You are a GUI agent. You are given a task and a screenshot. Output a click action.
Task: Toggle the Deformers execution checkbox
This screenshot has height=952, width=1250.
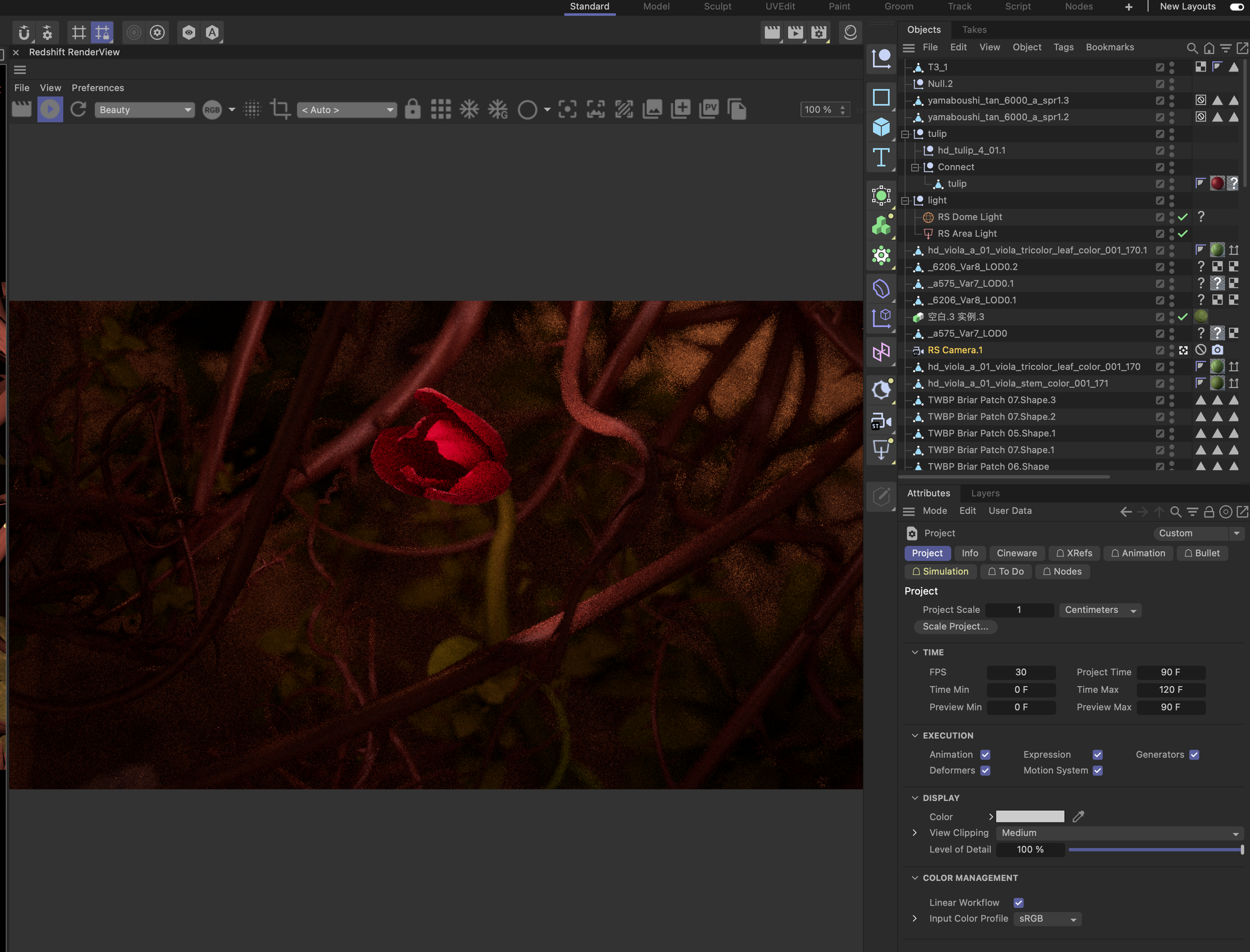985,770
